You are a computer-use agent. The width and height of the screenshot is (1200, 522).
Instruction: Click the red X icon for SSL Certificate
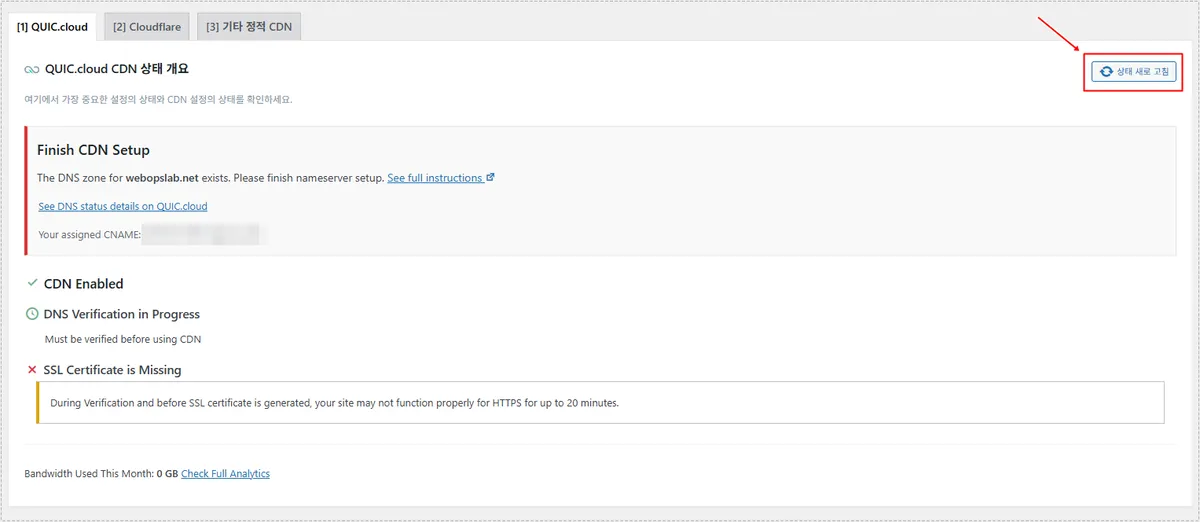[32, 370]
